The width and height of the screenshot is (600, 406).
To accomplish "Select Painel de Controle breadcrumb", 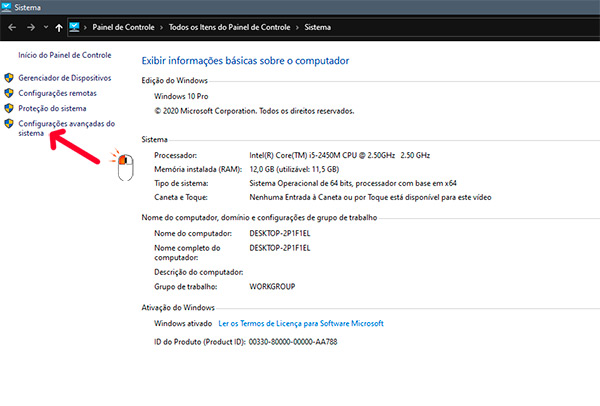I will pos(123,27).
